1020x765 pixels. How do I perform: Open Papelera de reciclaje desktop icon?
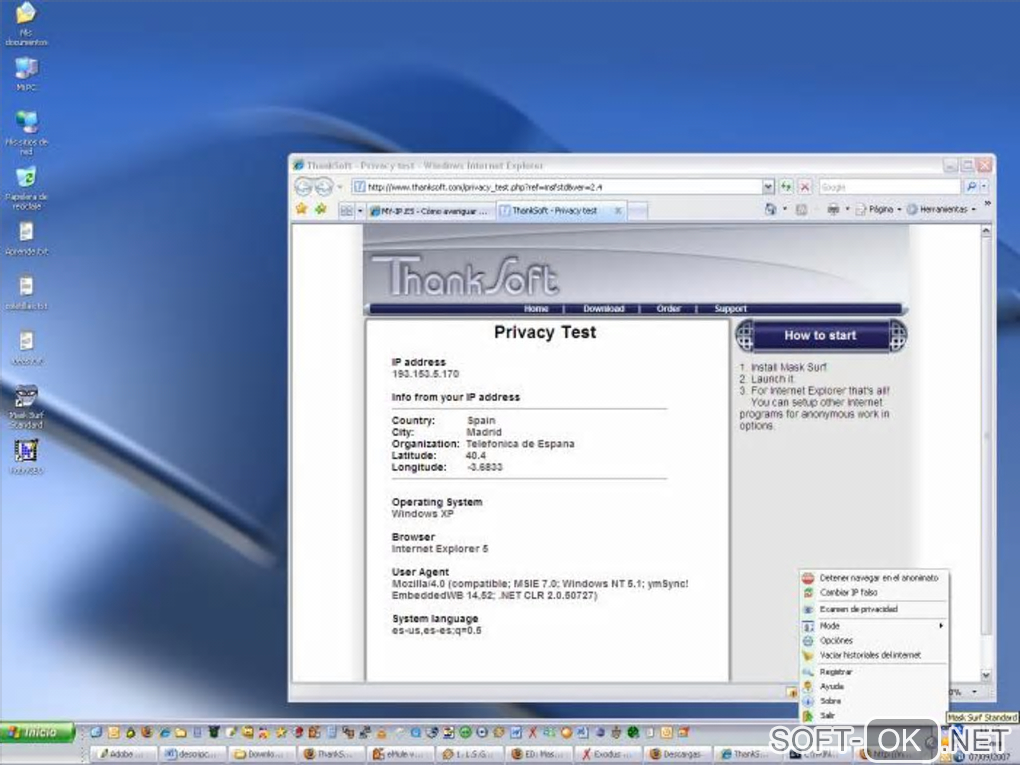tap(26, 187)
